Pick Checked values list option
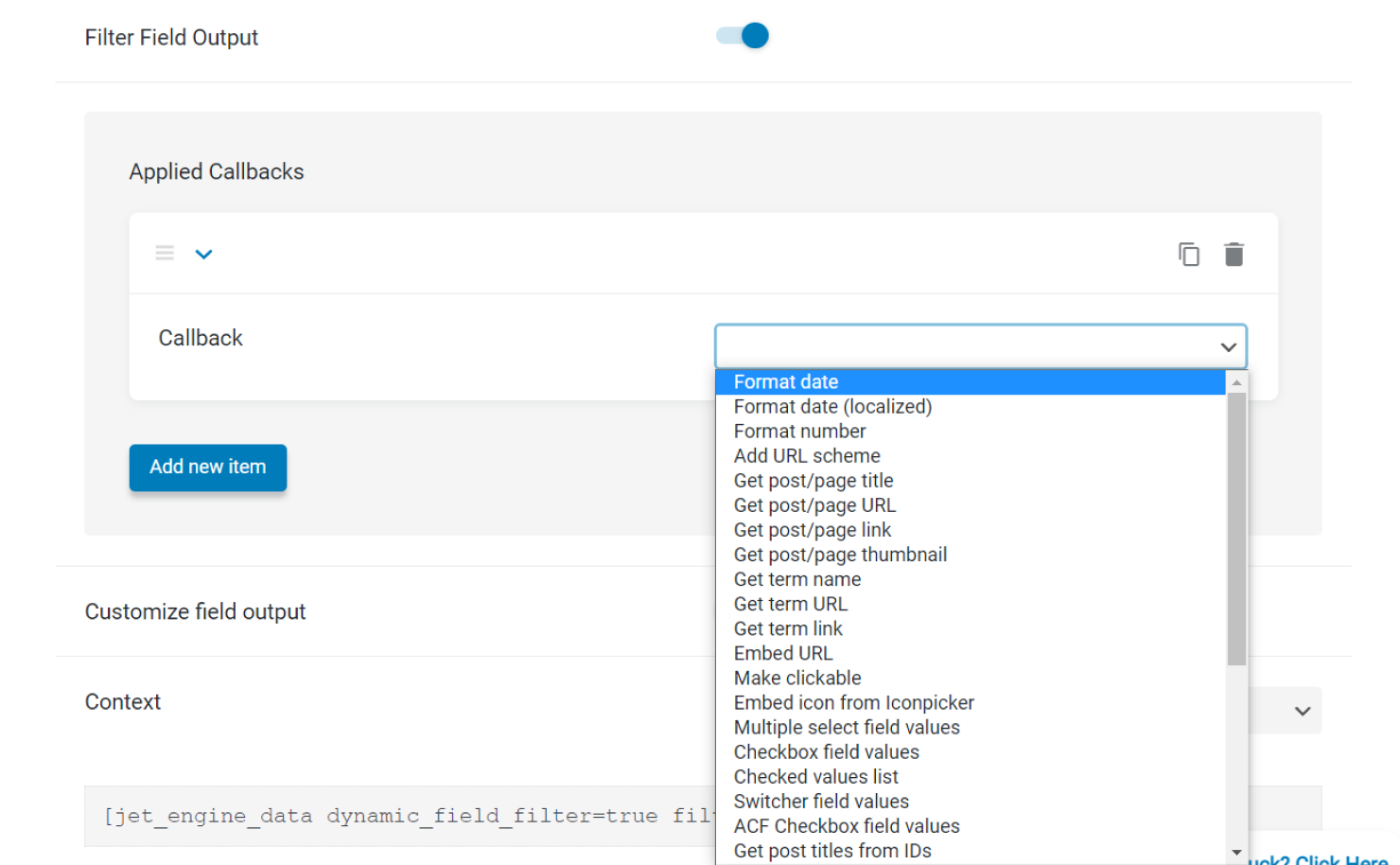This screenshot has height=865, width=1400. click(x=971, y=775)
